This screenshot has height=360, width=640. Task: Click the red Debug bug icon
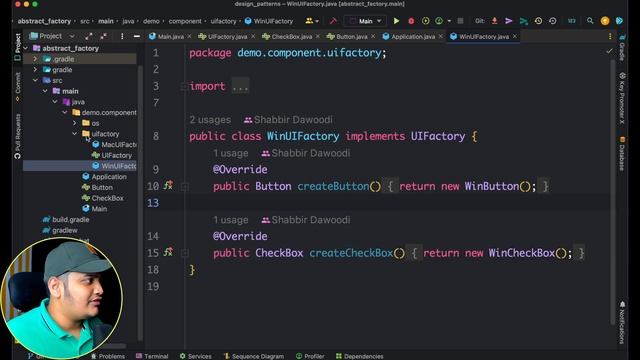pos(411,21)
